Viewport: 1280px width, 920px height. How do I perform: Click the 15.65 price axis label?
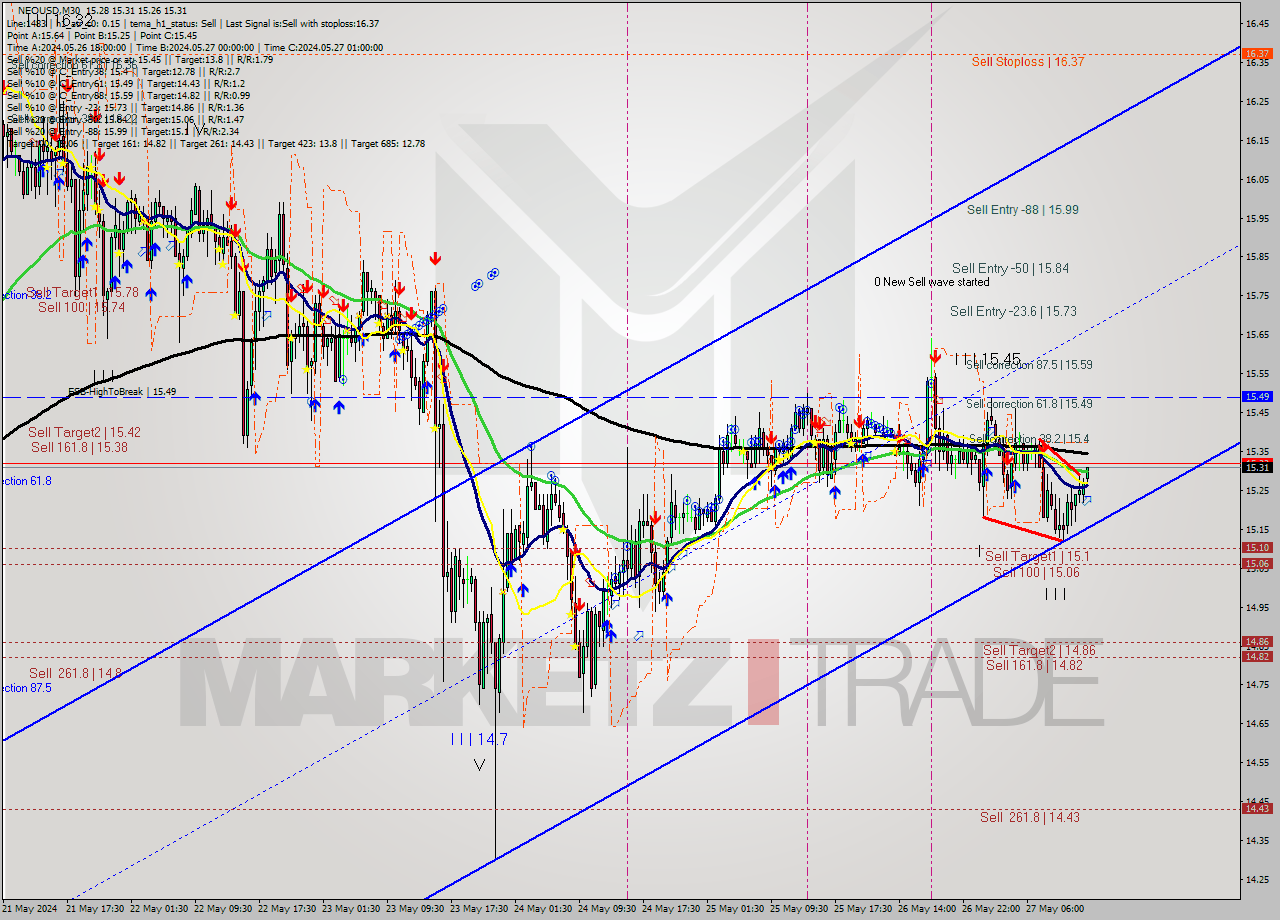[1256, 335]
